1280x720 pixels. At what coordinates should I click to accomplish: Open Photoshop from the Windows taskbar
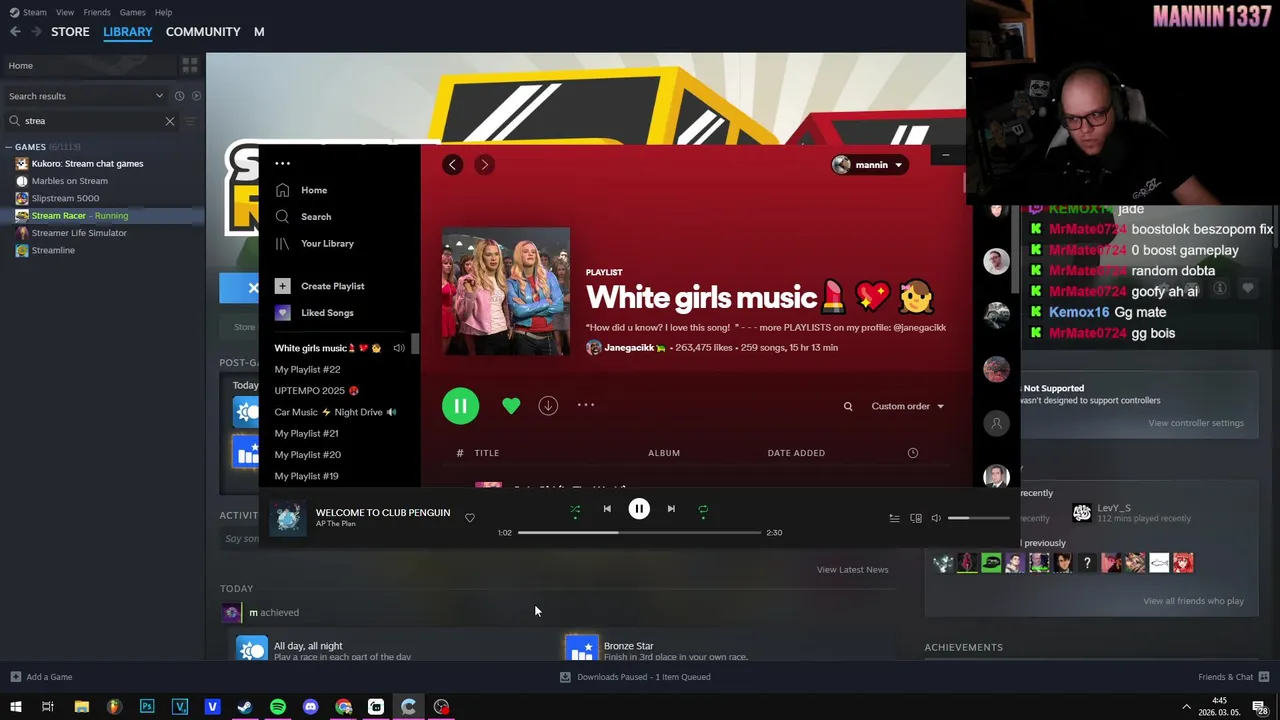pyautogui.click(x=147, y=707)
